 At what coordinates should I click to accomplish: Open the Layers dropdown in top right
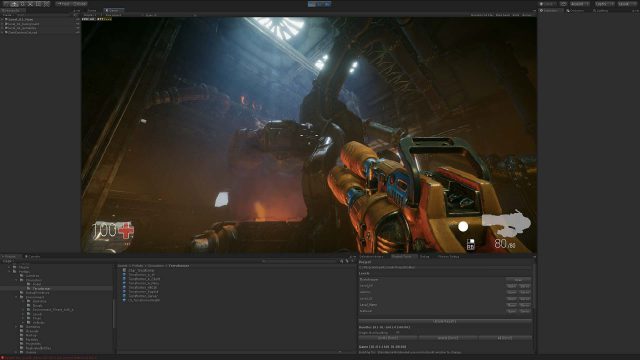coord(604,4)
